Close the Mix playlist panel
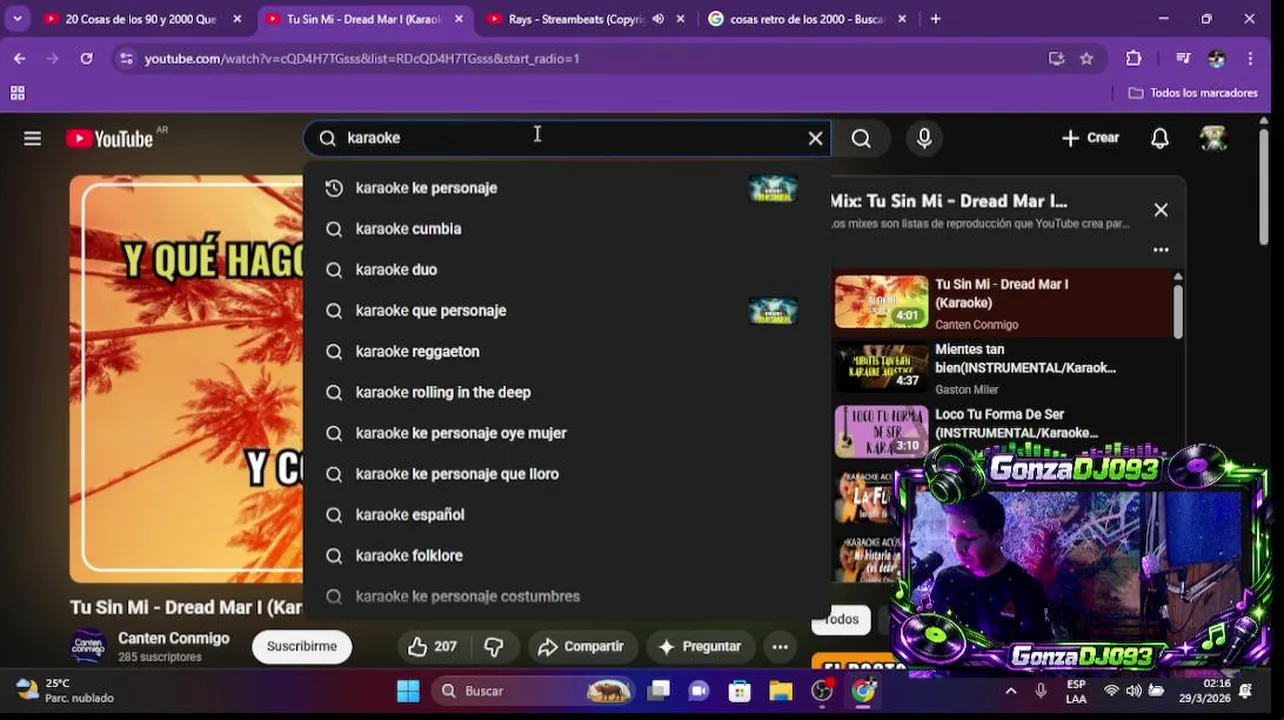1284x720 pixels. tap(1161, 210)
